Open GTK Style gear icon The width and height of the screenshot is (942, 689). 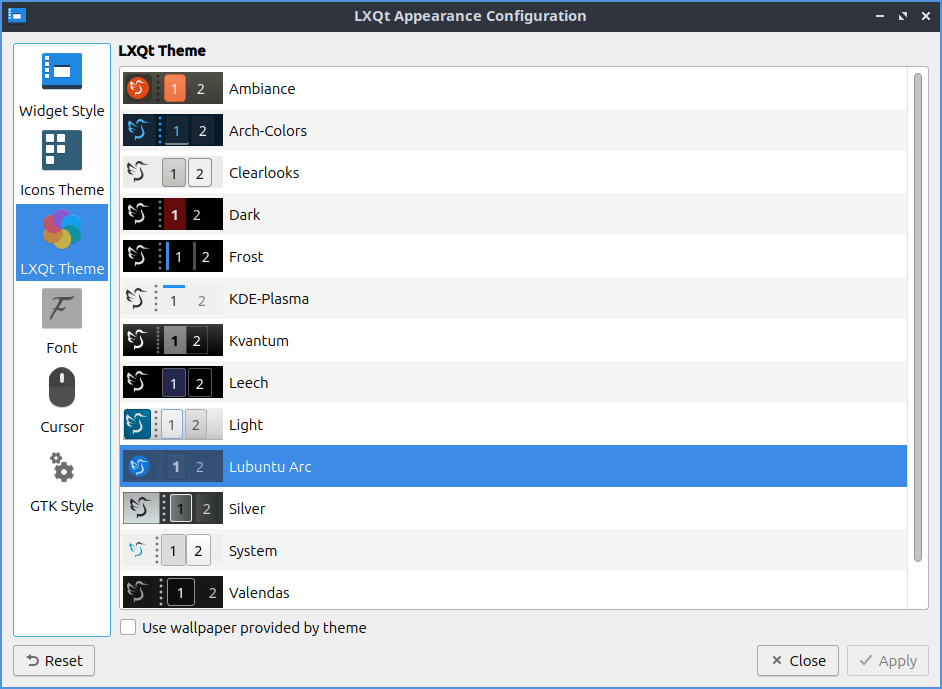click(x=62, y=467)
